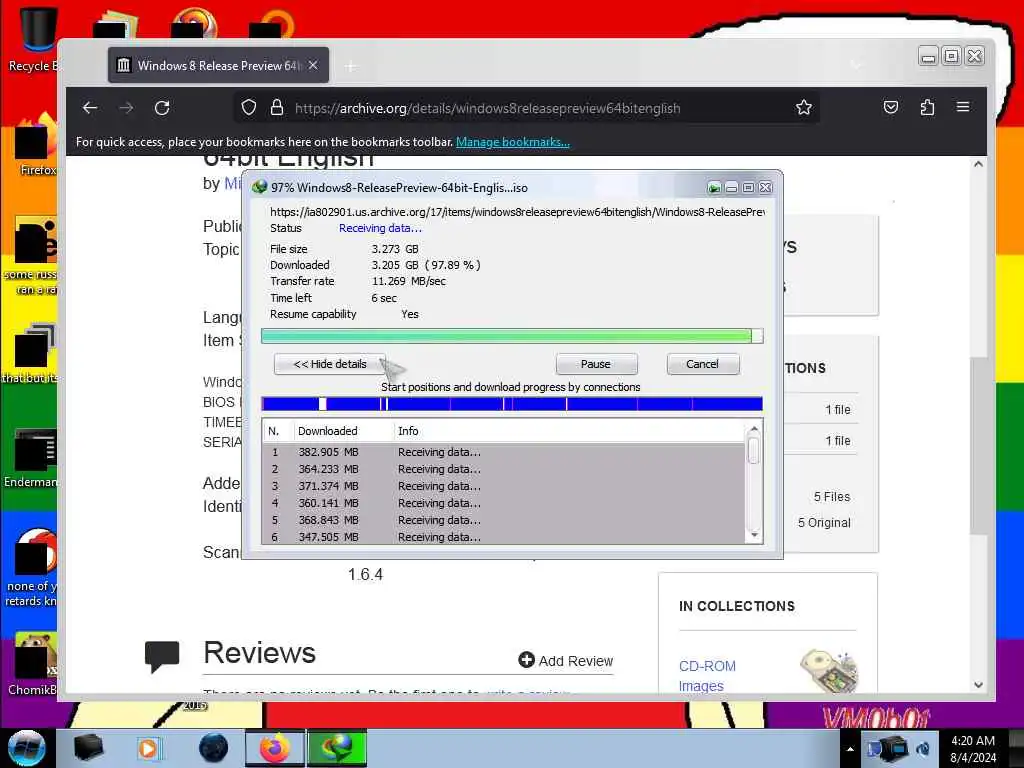View site security padlock info
The image size is (1024, 768).
(277, 108)
